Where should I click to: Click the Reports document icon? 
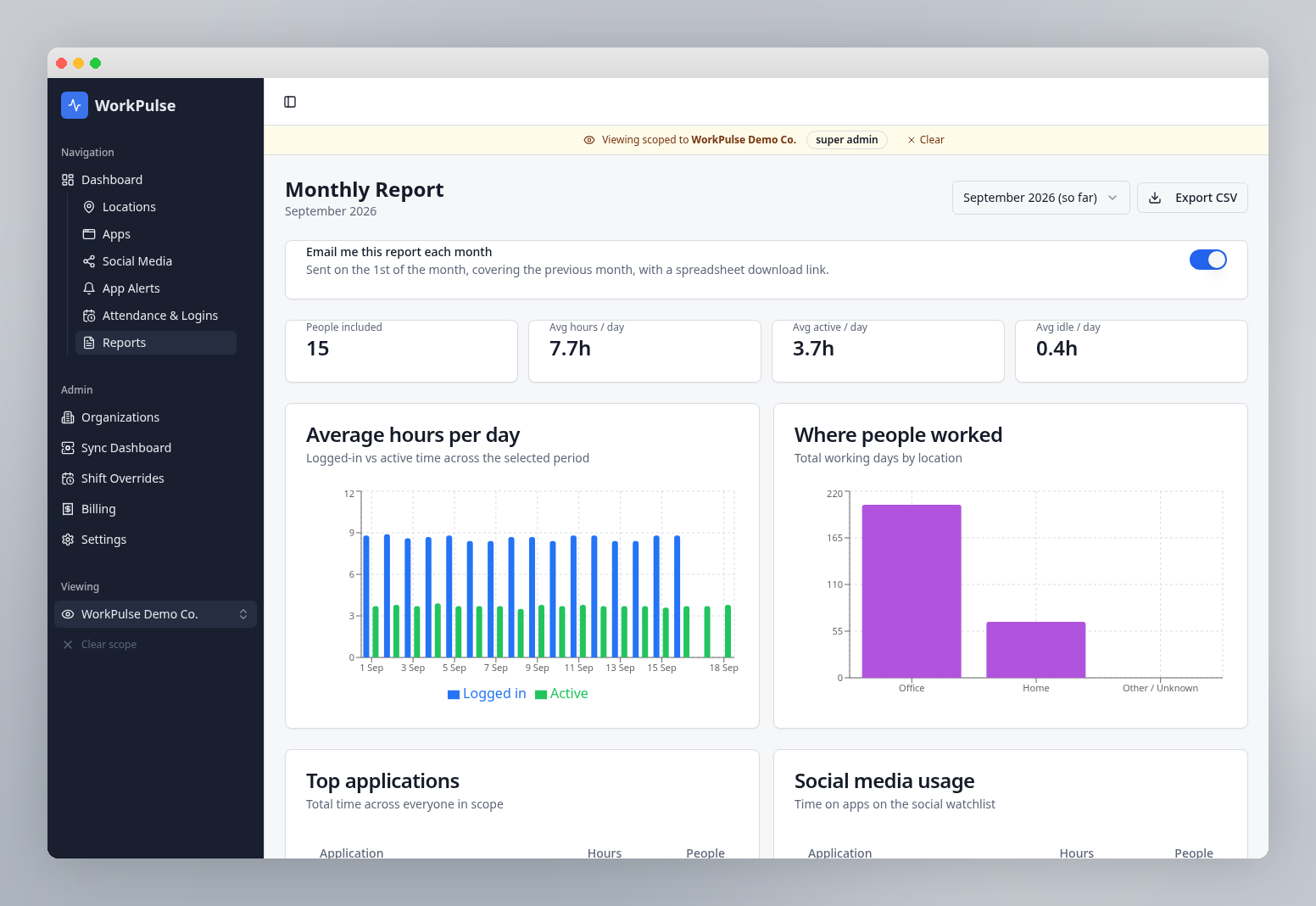pos(89,343)
